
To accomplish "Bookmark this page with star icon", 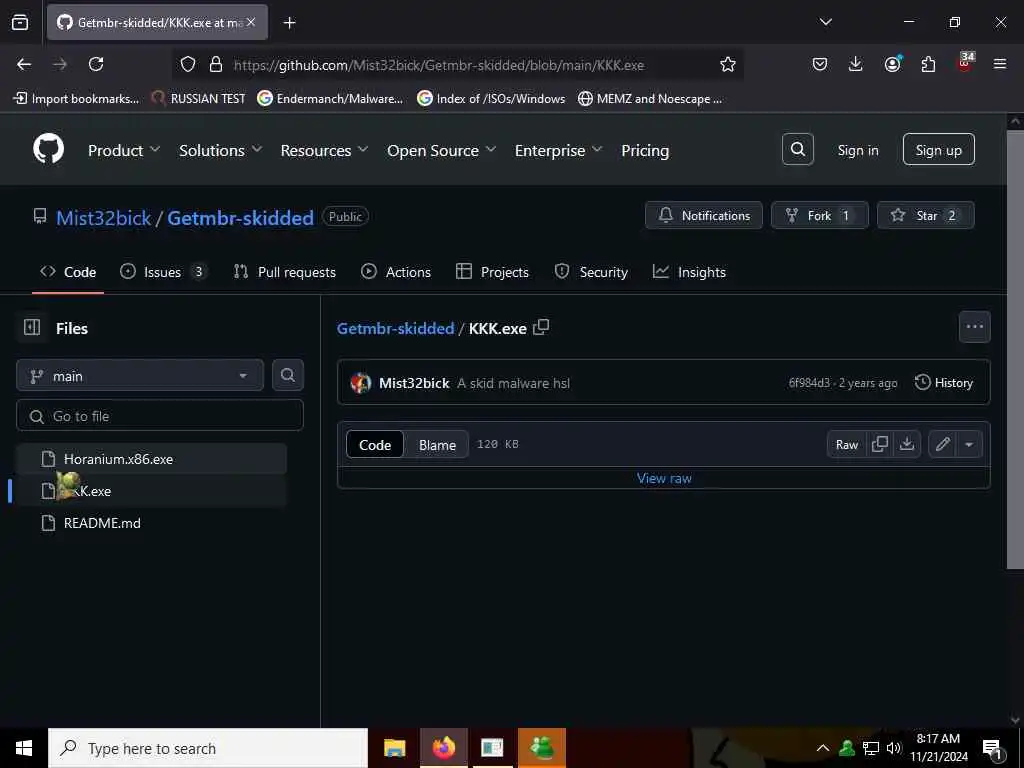I will point(728,64).
